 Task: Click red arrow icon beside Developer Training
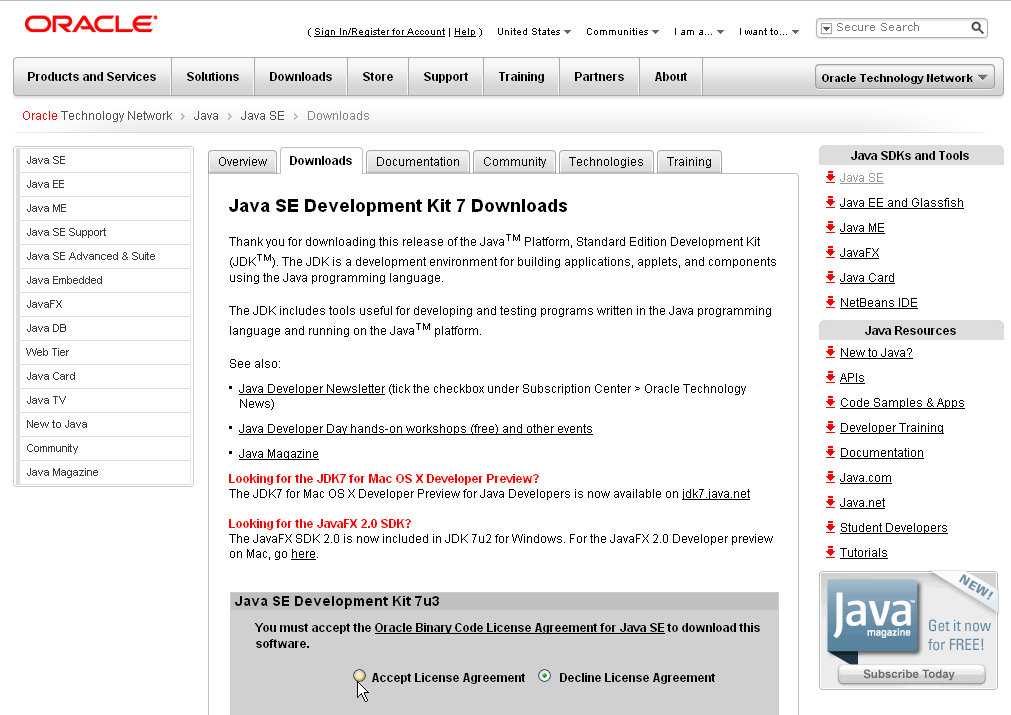point(830,427)
